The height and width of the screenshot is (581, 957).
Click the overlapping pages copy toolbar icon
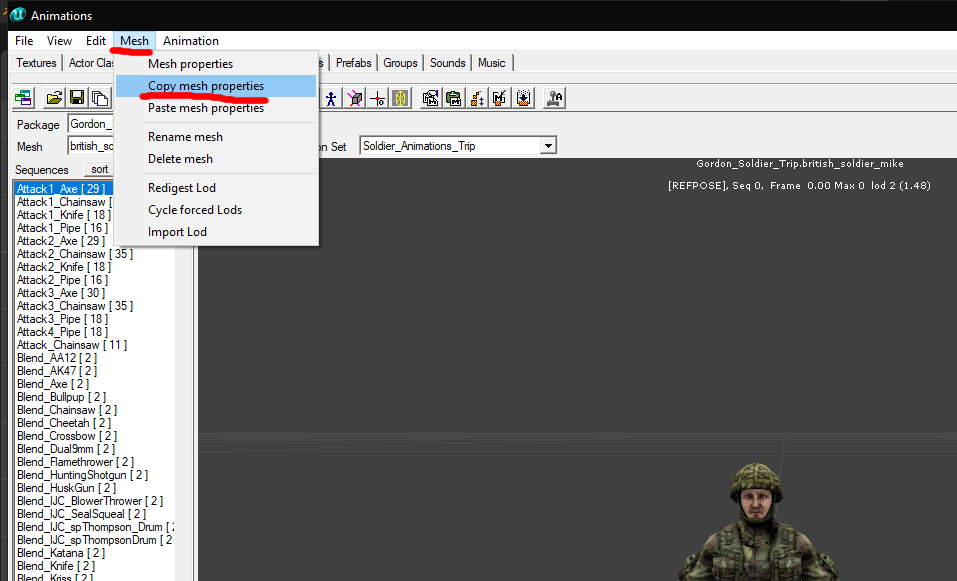coord(99,98)
